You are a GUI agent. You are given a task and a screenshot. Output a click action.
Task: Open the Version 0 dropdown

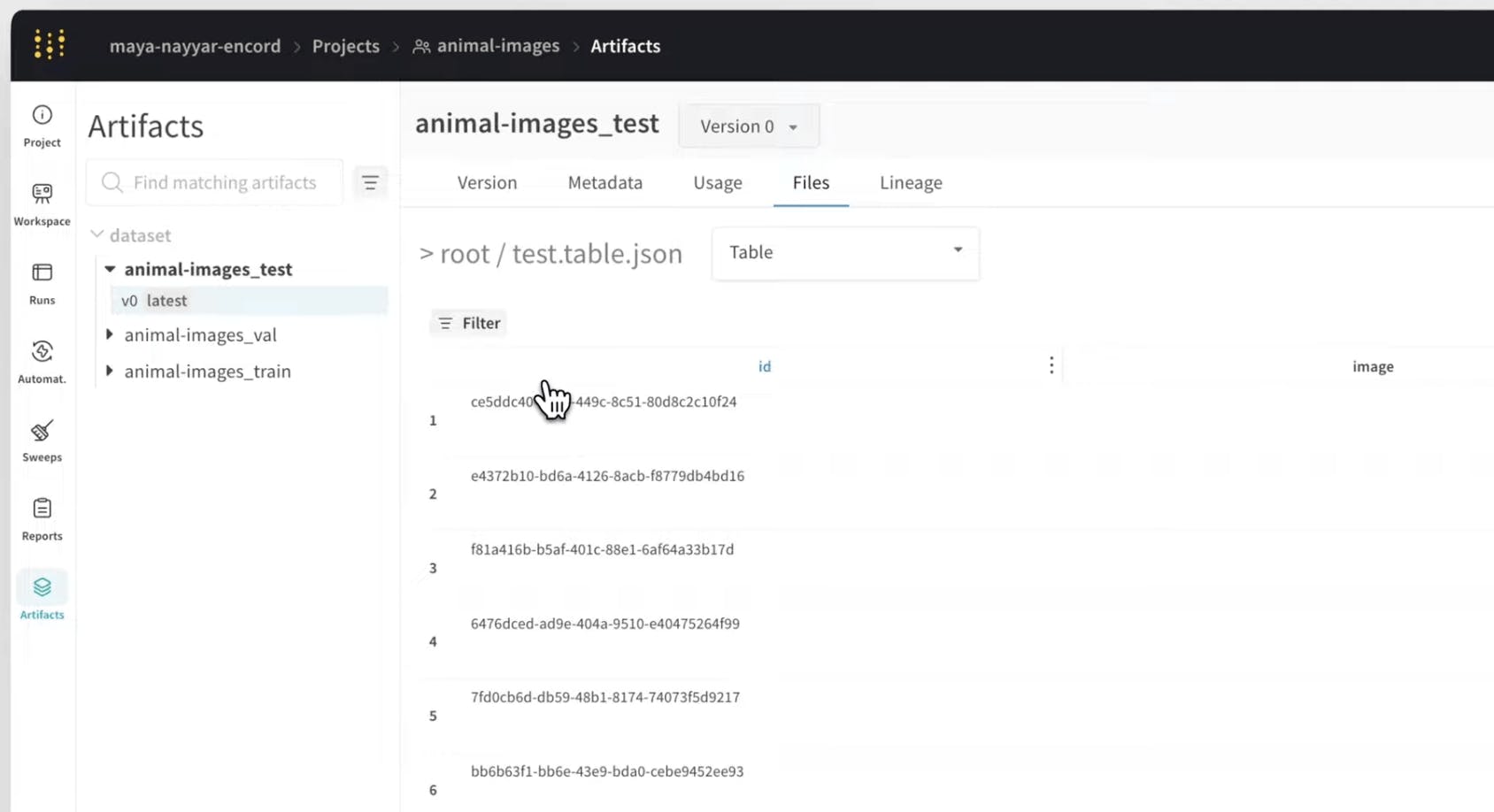click(748, 126)
